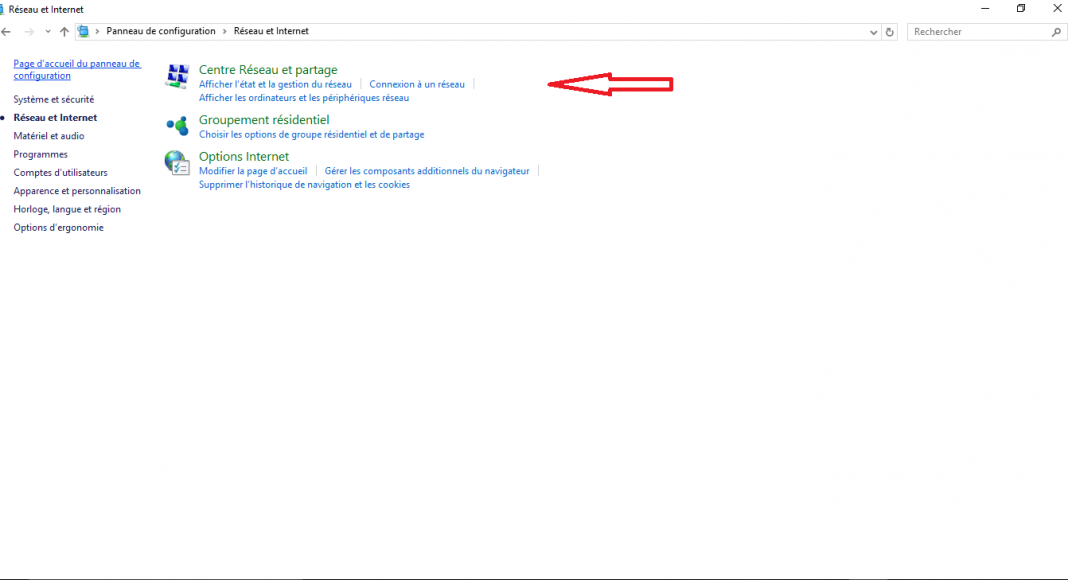Select Apparence et personnalisation in the sidebar
The image size is (1068, 580).
(77, 191)
